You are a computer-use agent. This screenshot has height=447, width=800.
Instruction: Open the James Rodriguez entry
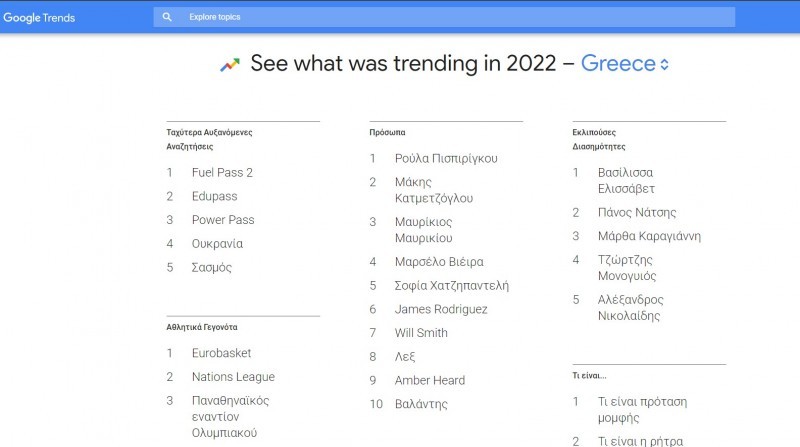point(441,309)
